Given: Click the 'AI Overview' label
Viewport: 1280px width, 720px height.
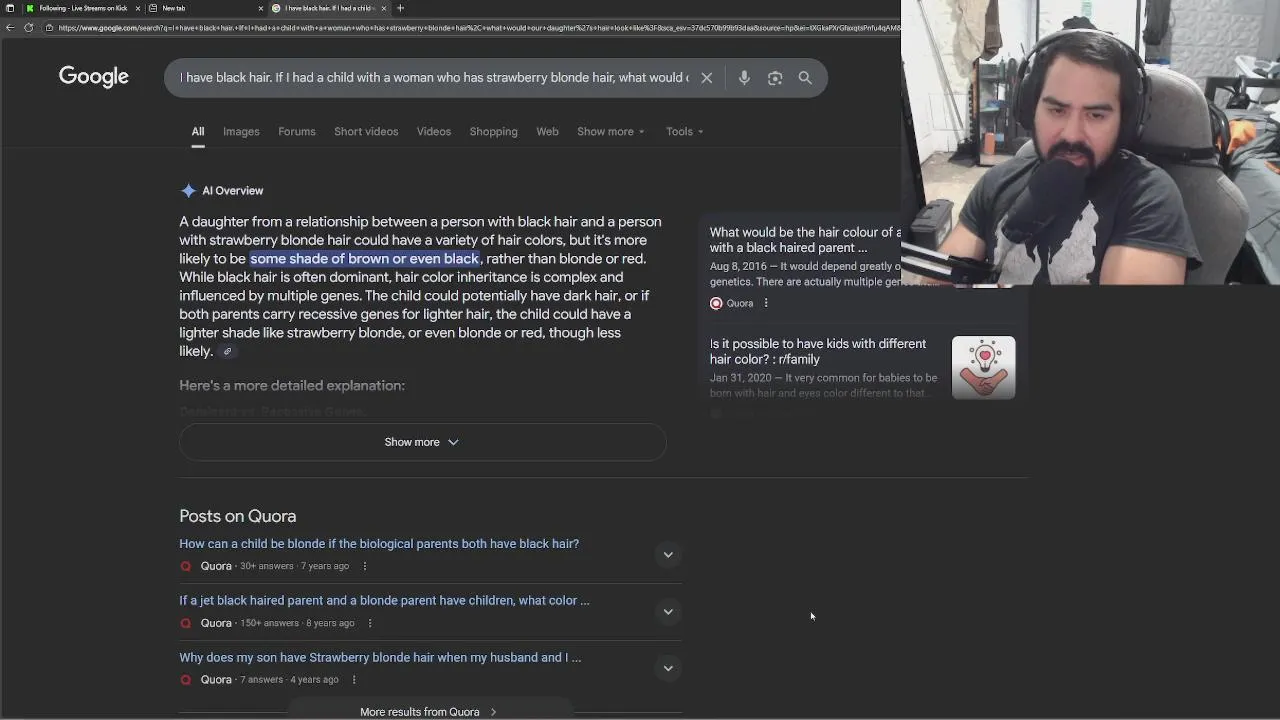Looking at the screenshot, I should click(x=233, y=191).
